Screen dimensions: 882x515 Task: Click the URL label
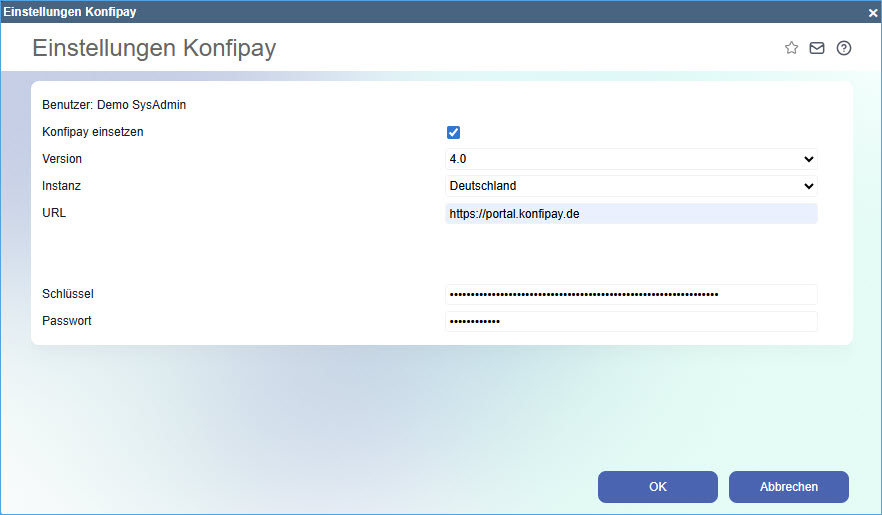(x=54, y=213)
